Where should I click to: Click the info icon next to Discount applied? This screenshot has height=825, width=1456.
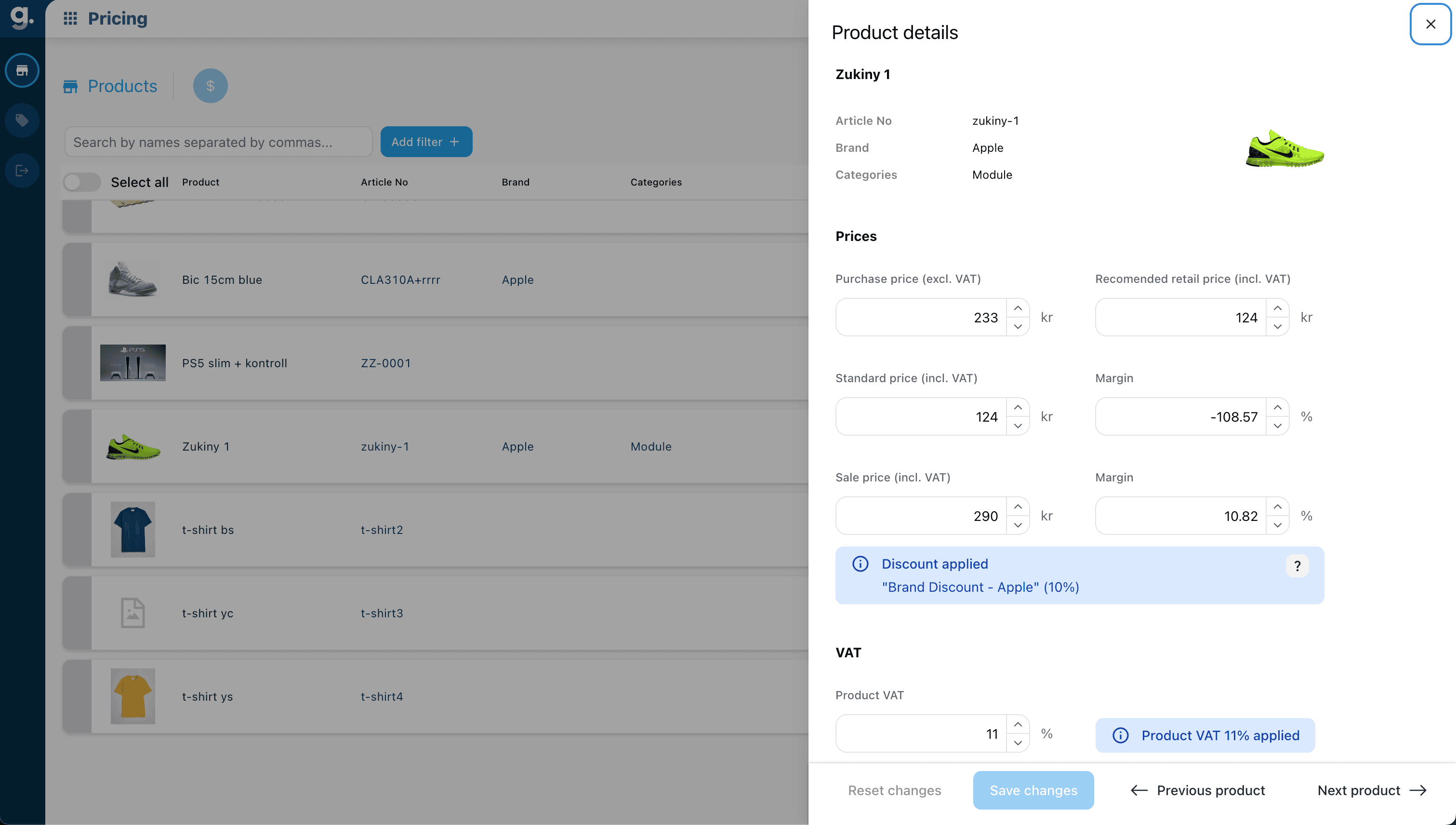860,564
